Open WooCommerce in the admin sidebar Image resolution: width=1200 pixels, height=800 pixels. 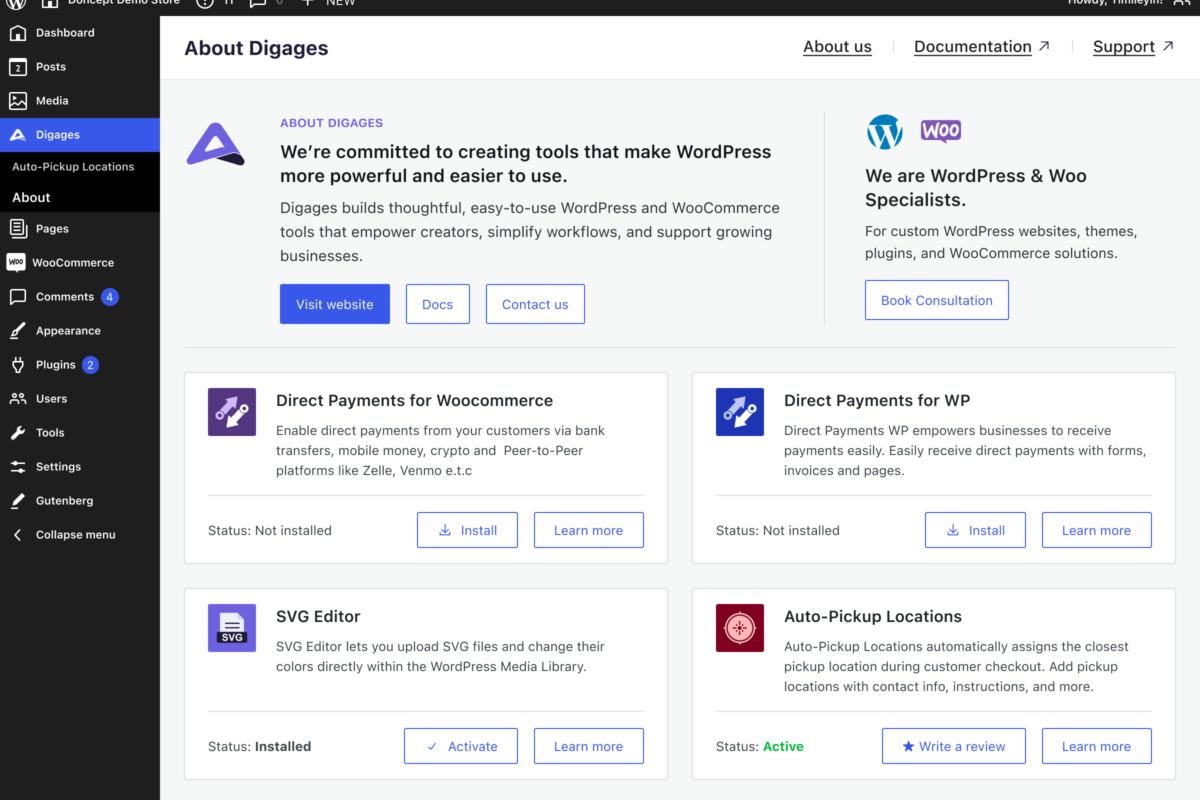click(x=73, y=263)
